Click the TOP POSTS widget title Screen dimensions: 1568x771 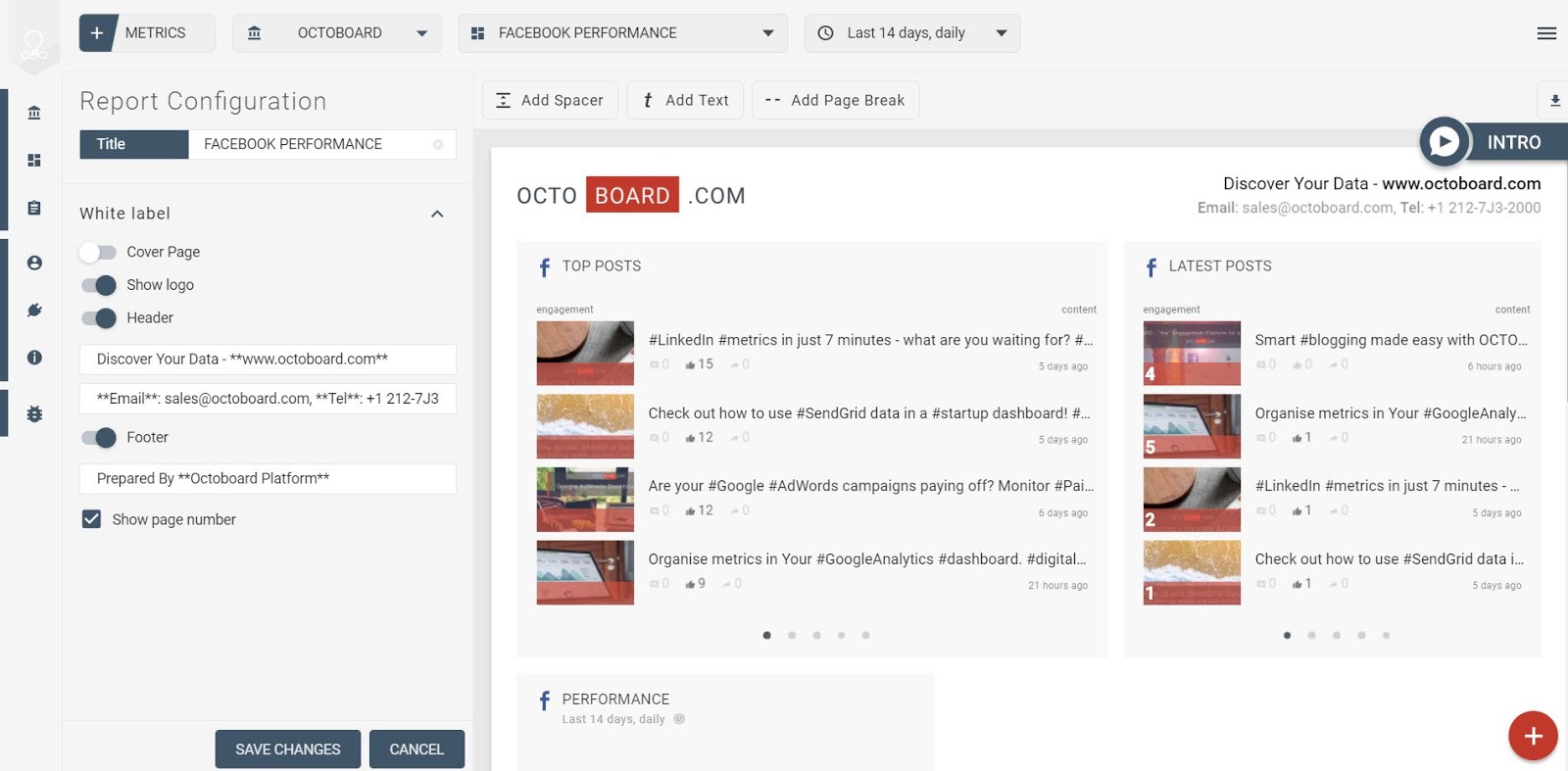pyautogui.click(x=602, y=266)
